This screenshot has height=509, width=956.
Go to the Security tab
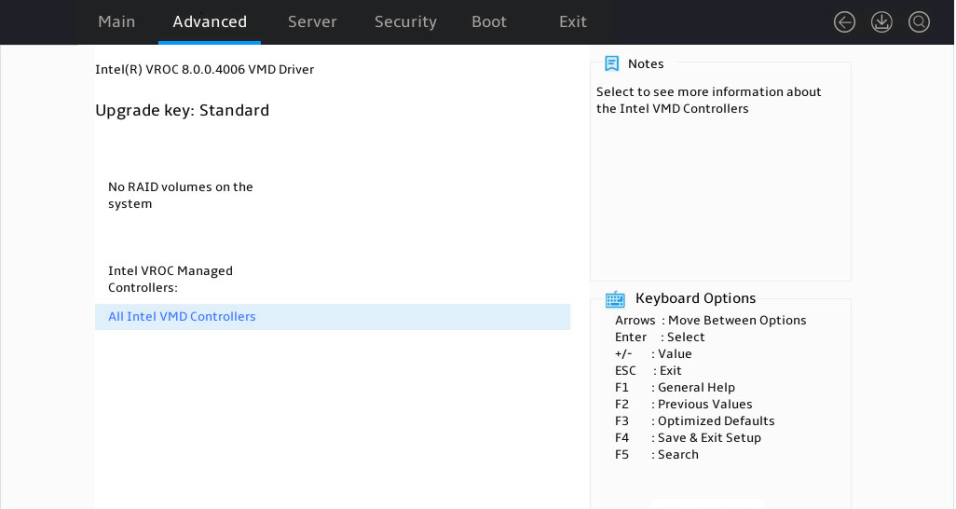(x=405, y=22)
